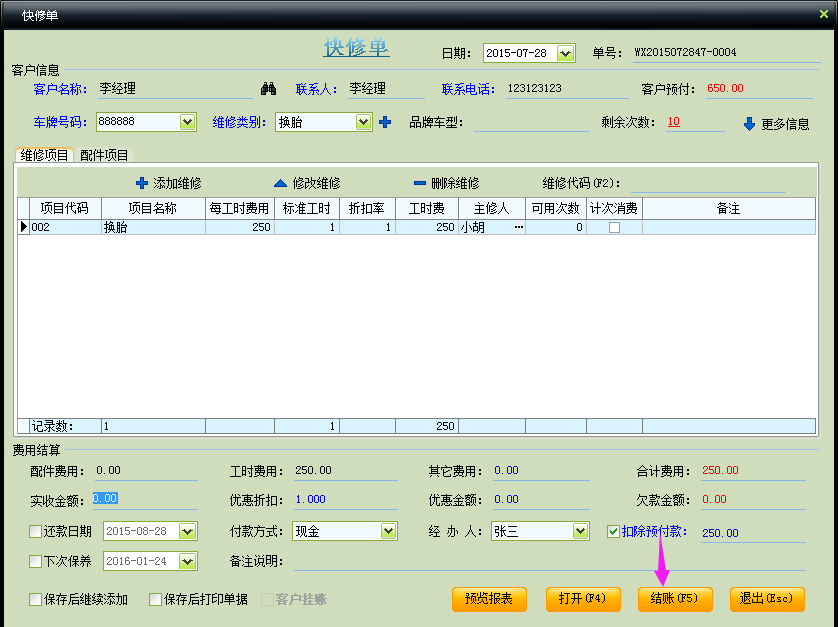
Task: Enable the 还款日期 checkbox
Action: 35,531
